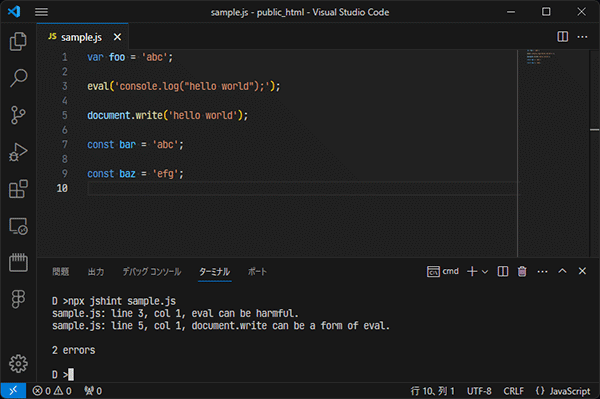Viewport: 600px width, 399px height.
Task: Kill terminal with trash icon
Action: (522, 271)
